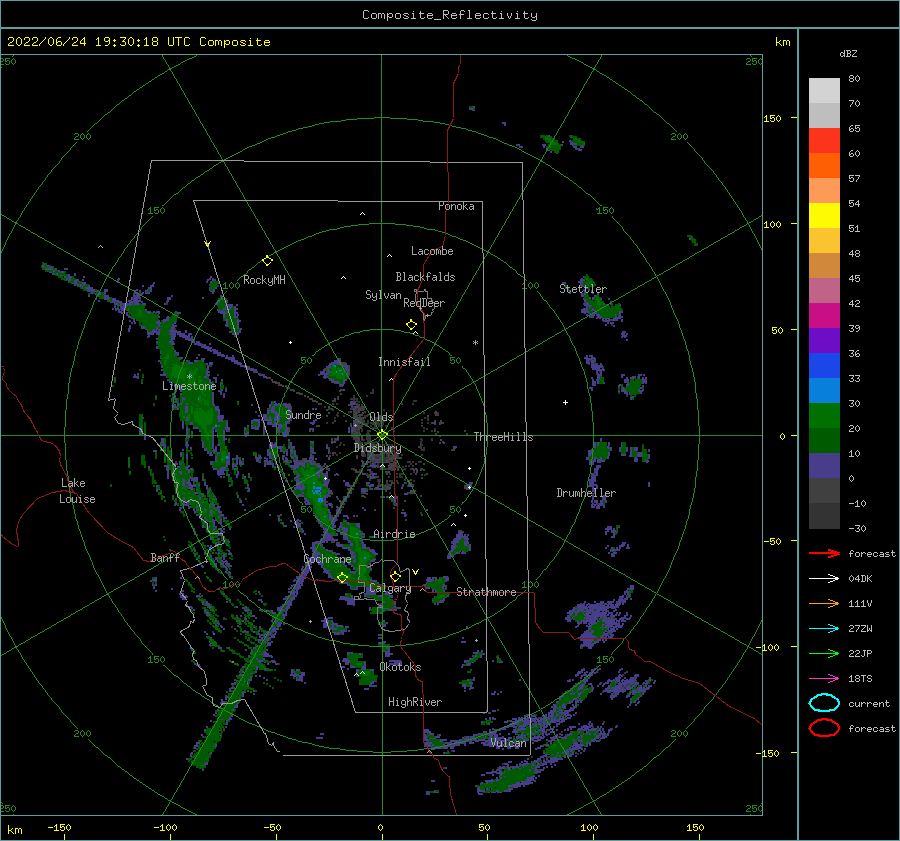
Task: Click the 39 dBZ magenta color swatch
Action: click(x=824, y=316)
